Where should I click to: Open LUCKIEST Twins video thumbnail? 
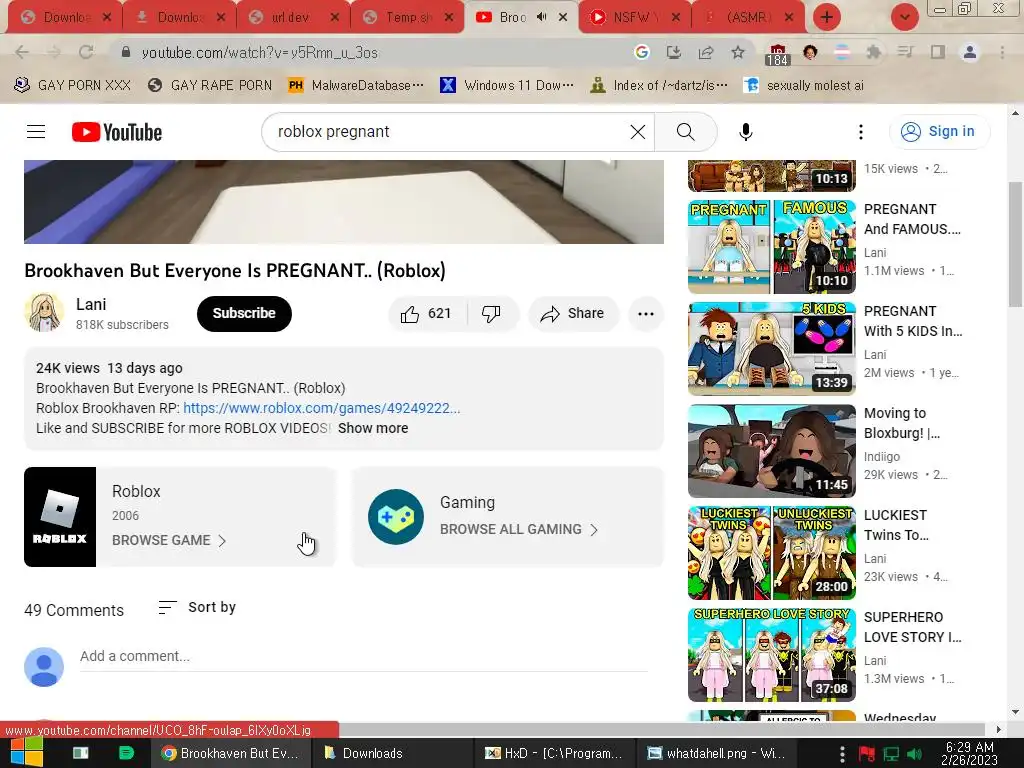pyautogui.click(x=771, y=552)
